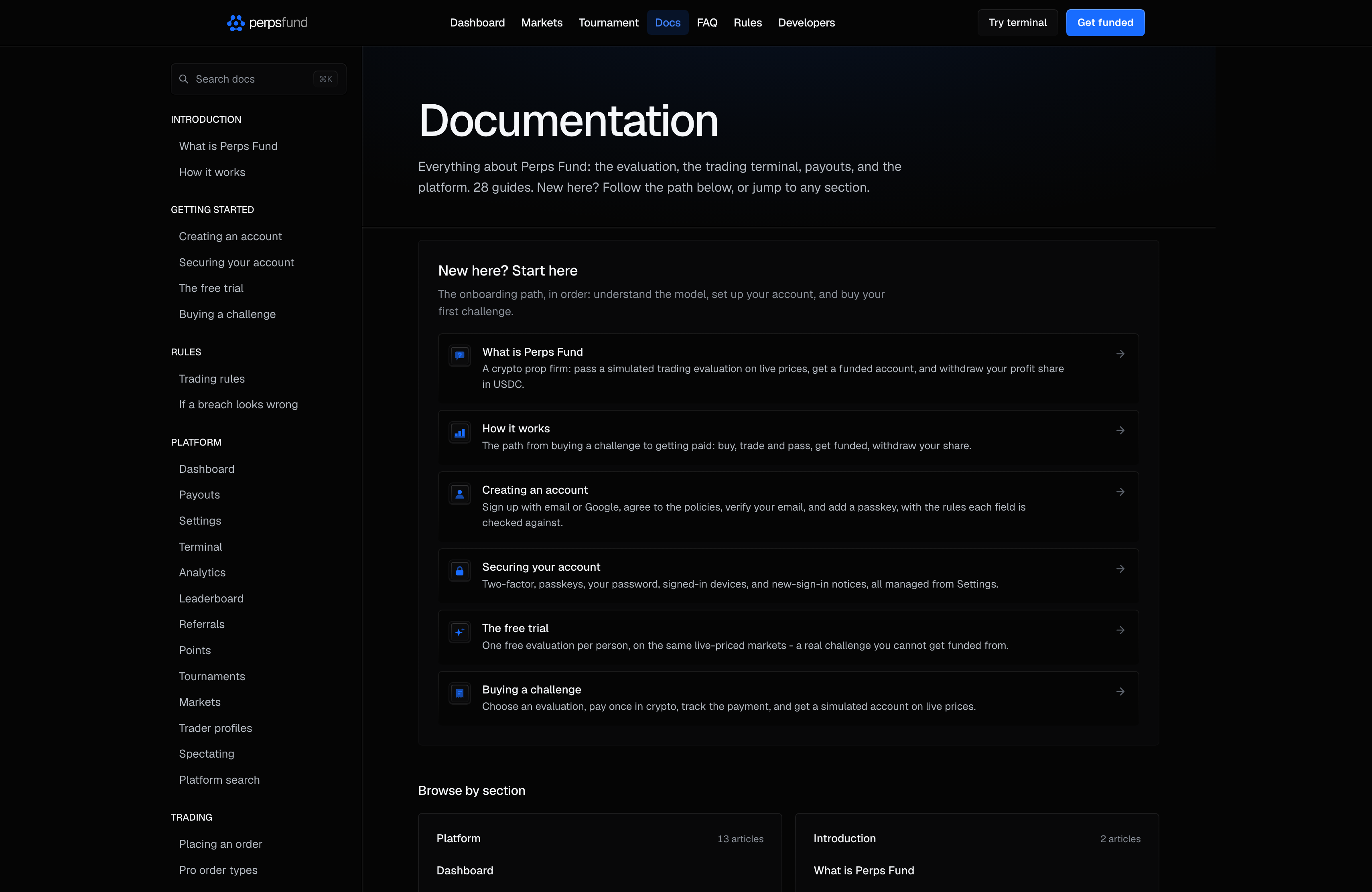Open the What is Perps Fund card title
Image resolution: width=1372 pixels, height=892 pixels.
pyautogui.click(x=533, y=352)
